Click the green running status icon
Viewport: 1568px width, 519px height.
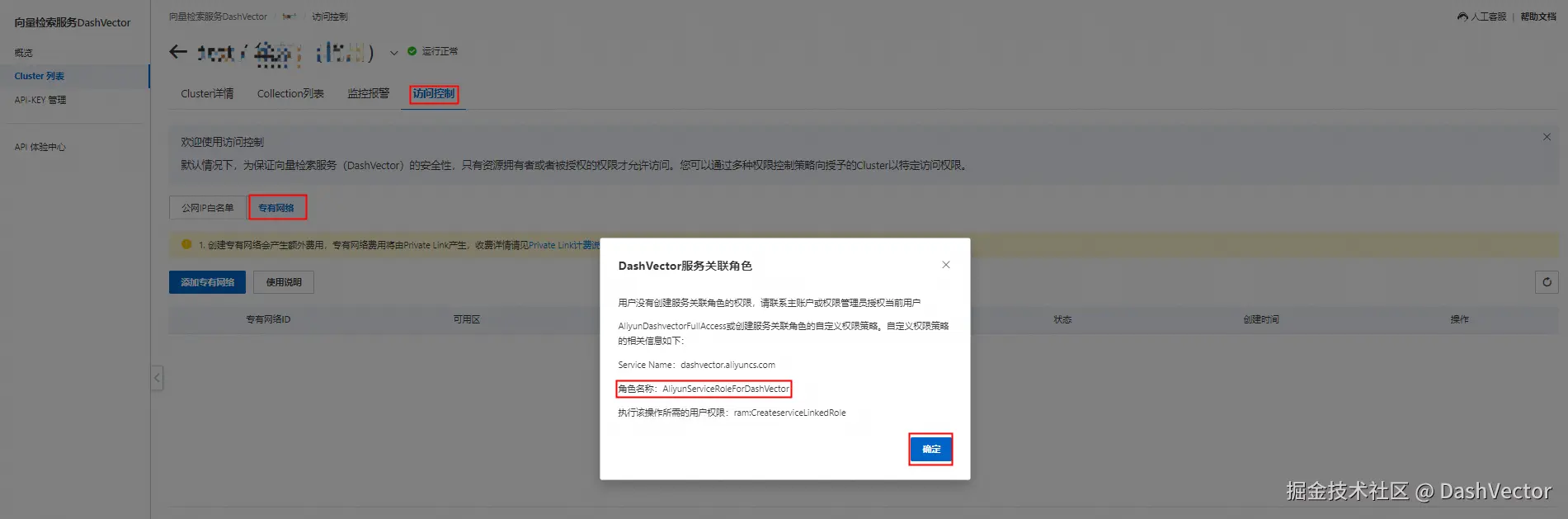point(412,51)
